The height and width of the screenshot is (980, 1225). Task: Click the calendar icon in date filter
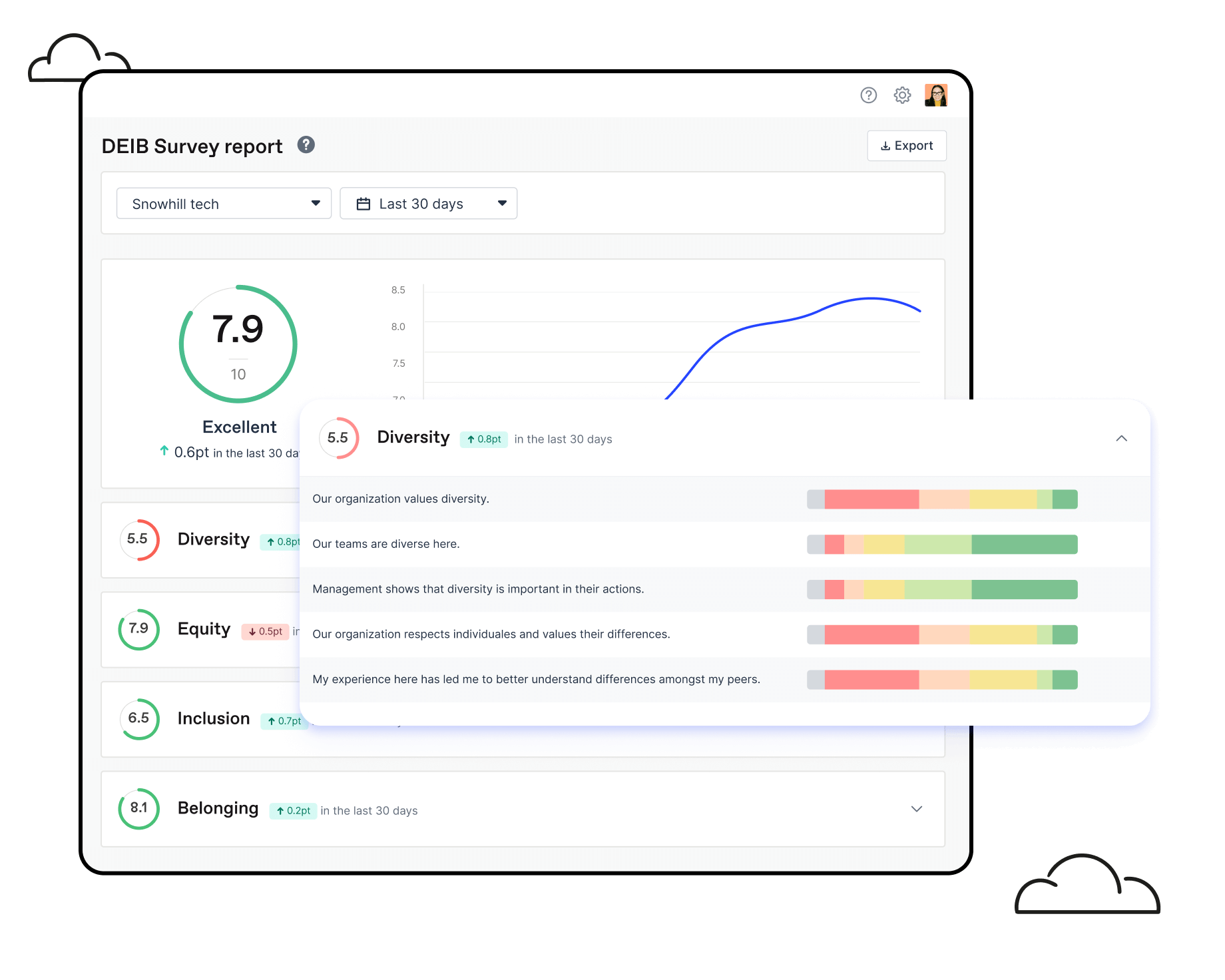(364, 204)
